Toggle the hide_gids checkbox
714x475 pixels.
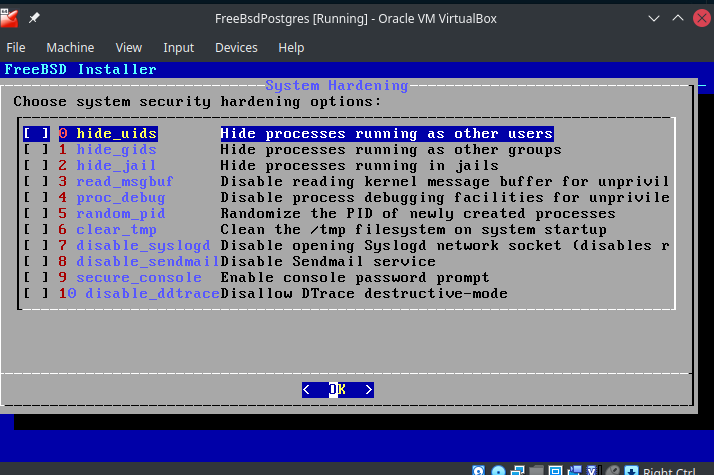[36, 149]
